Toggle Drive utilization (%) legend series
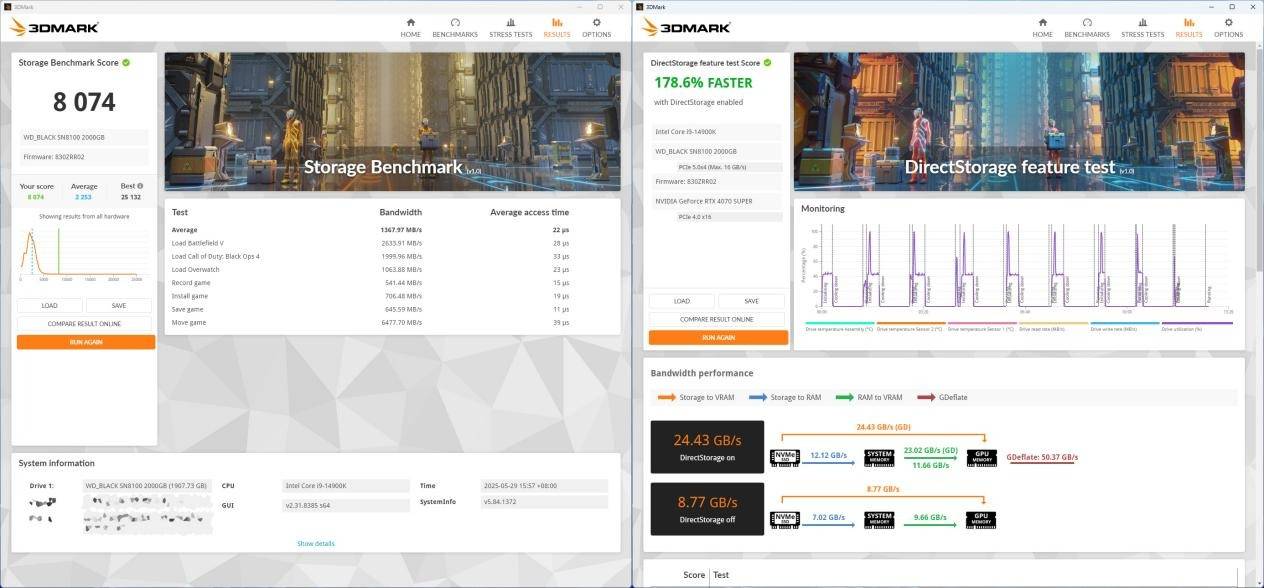Image resolution: width=1264 pixels, height=588 pixels. click(x=1196, y=327)
